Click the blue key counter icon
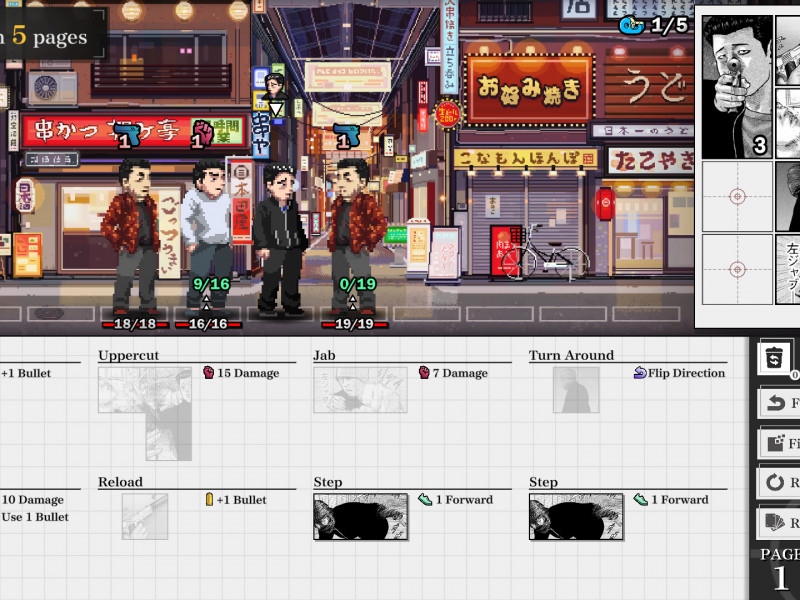This screenshot has height=600, width=800. (631, 25)
